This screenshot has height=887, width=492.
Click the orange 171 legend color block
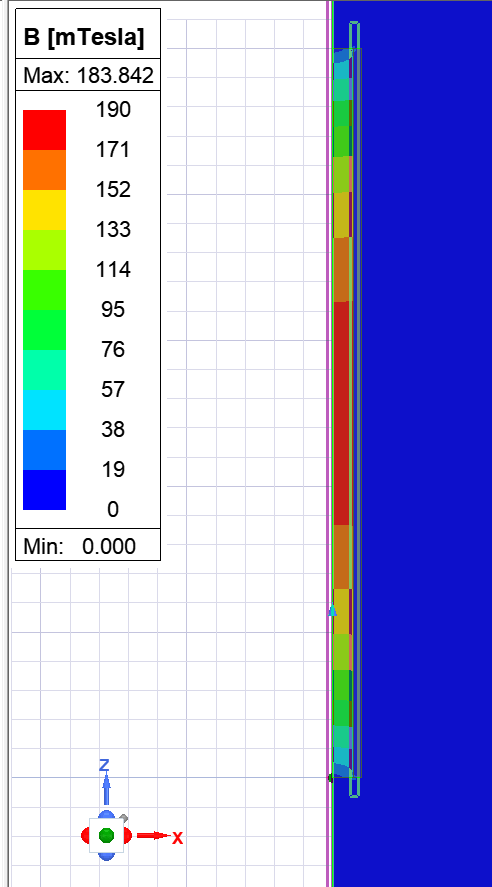(x=44, y=170)
